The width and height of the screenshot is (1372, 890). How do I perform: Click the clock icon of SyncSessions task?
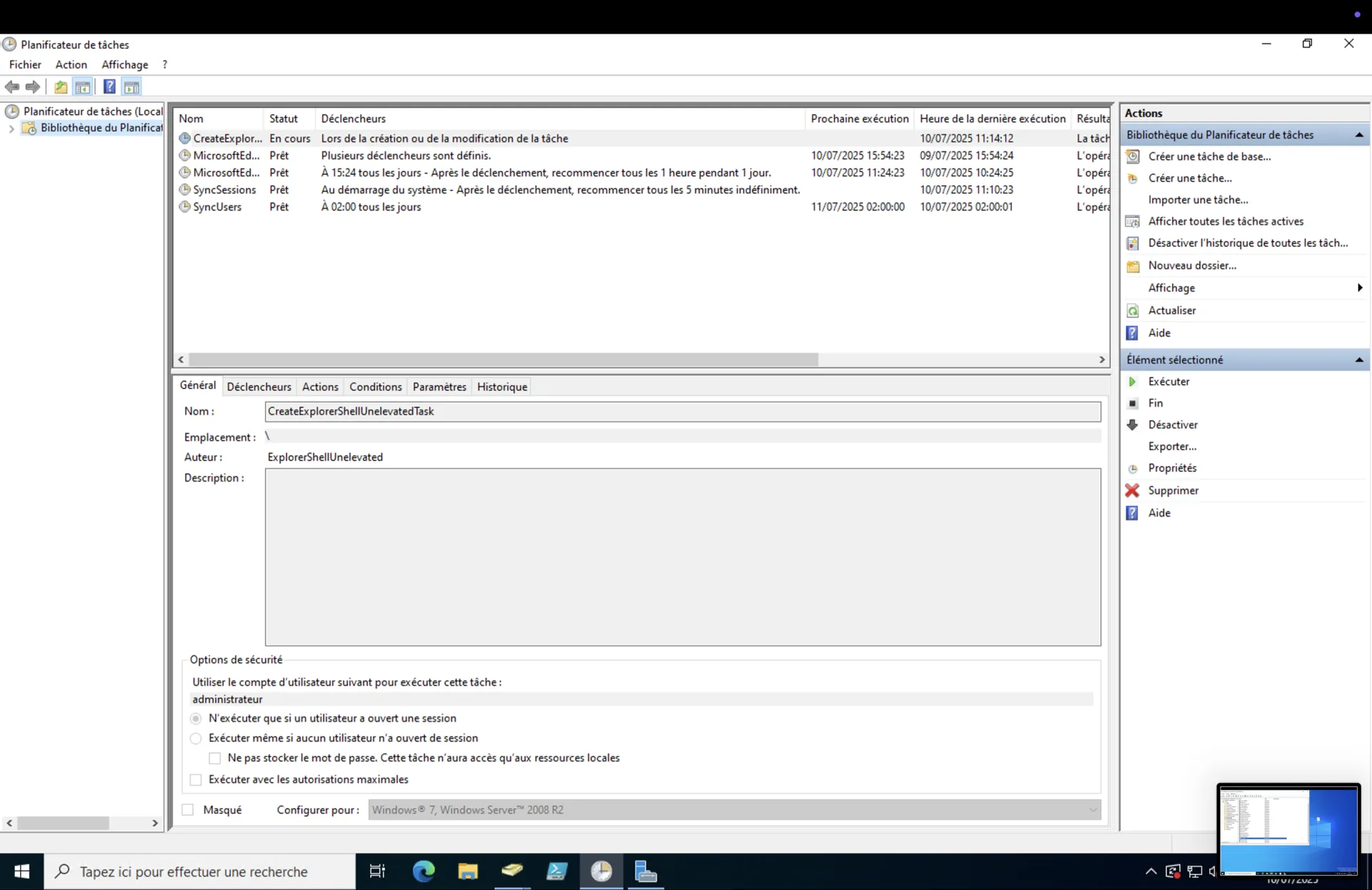point(184,190)
